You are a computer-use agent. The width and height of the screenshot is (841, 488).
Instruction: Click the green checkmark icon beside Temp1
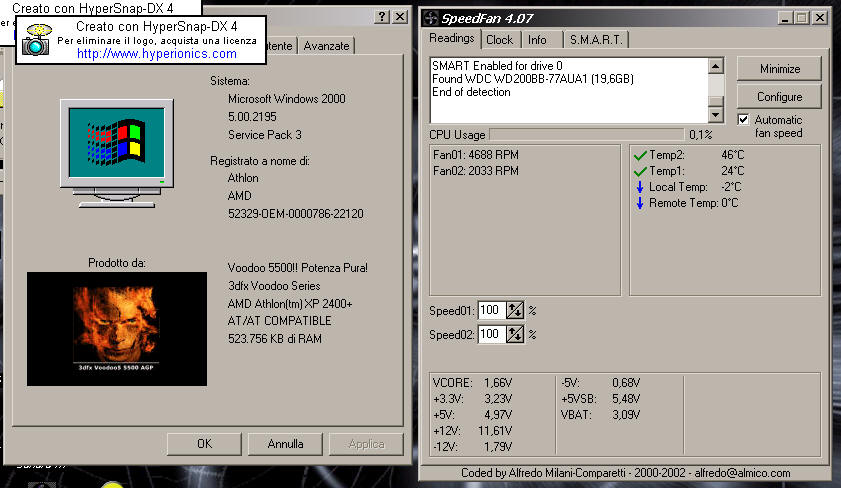pyautogui.click(x=640, y=172)
